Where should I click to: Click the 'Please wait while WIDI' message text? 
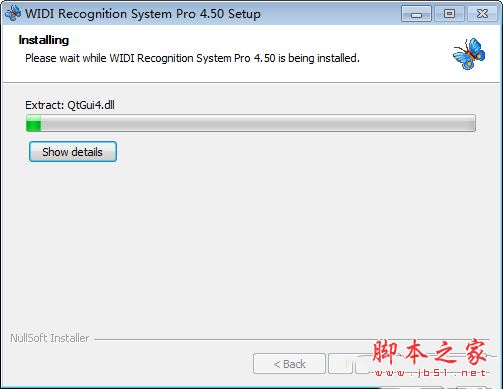[x=192, y=58]
